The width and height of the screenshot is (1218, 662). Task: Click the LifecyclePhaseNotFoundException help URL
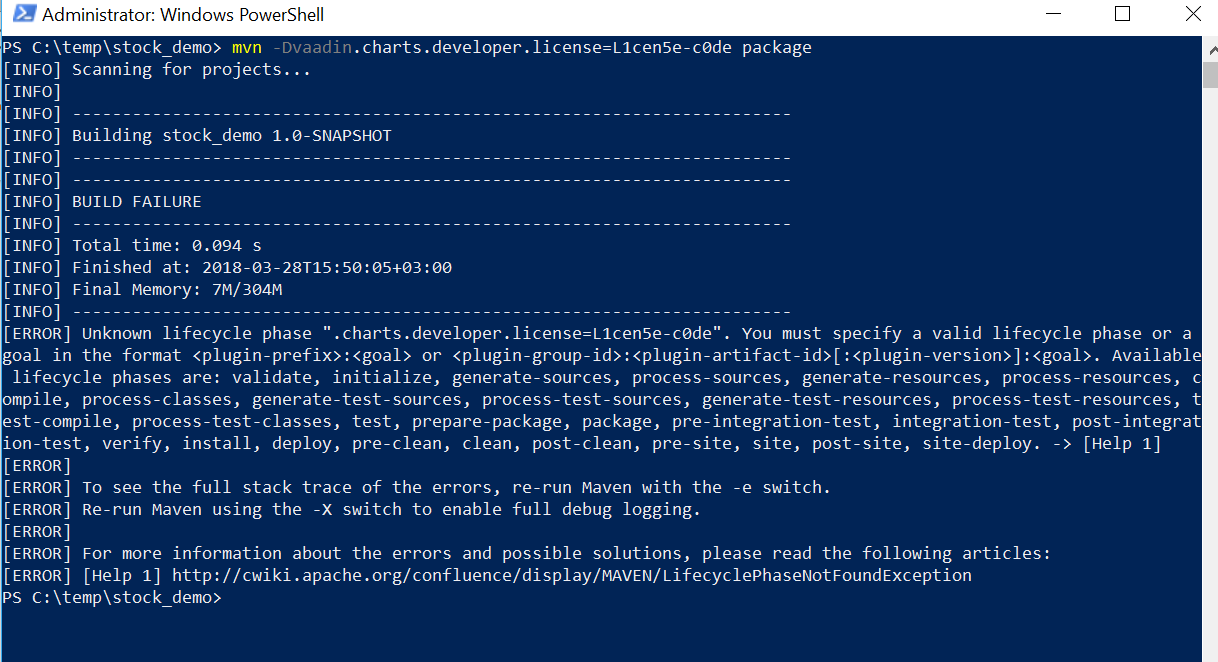(572, 576)
